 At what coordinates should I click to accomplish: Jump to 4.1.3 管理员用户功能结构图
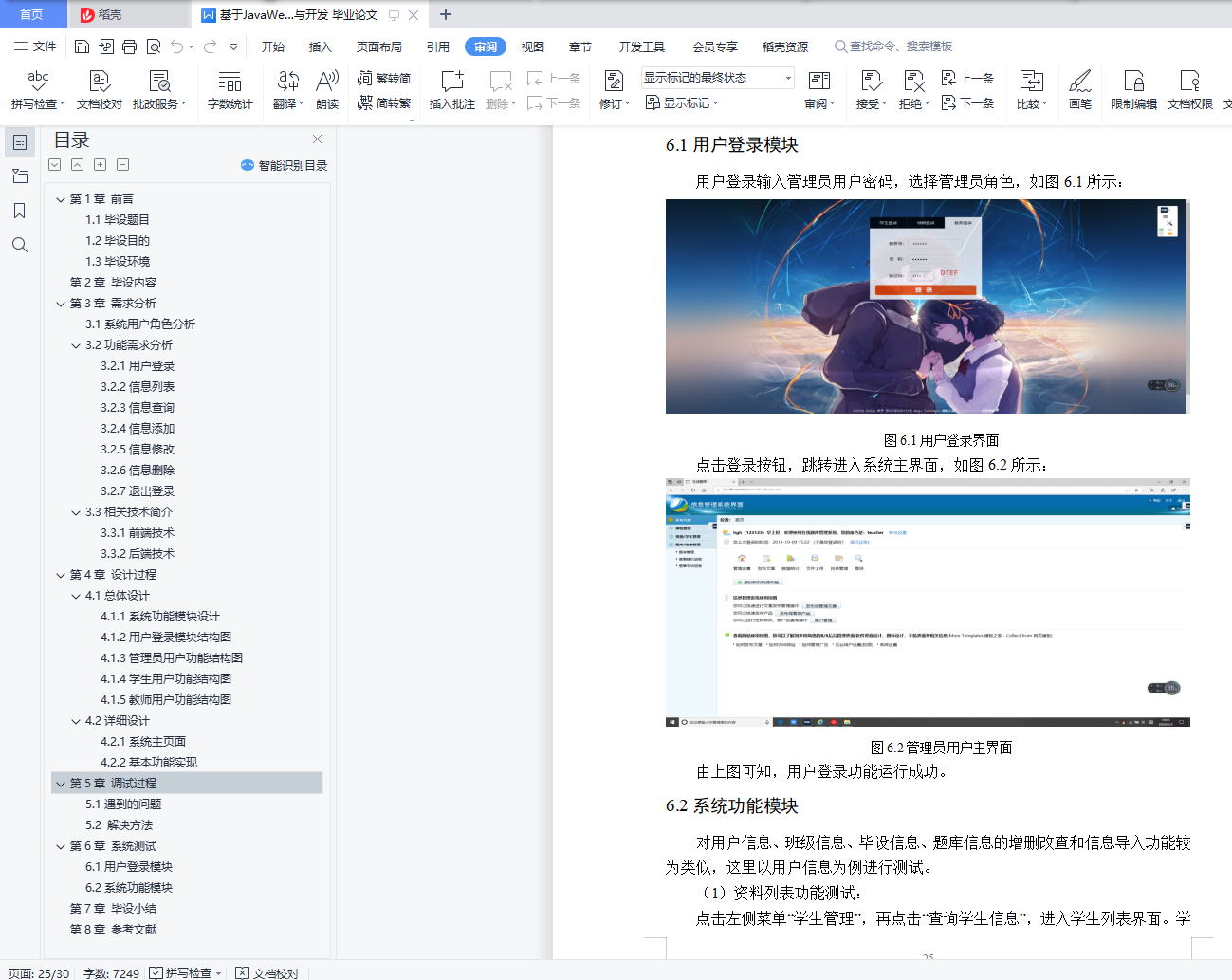[172, 658]
